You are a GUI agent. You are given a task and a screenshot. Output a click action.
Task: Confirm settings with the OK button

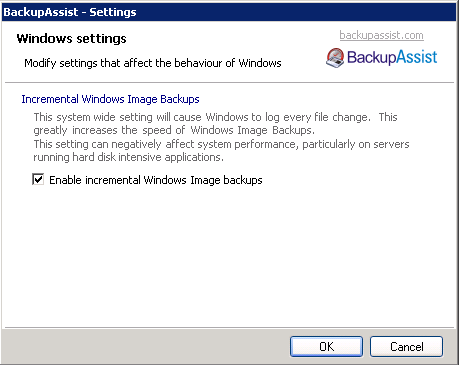click(x=326, y=347)
